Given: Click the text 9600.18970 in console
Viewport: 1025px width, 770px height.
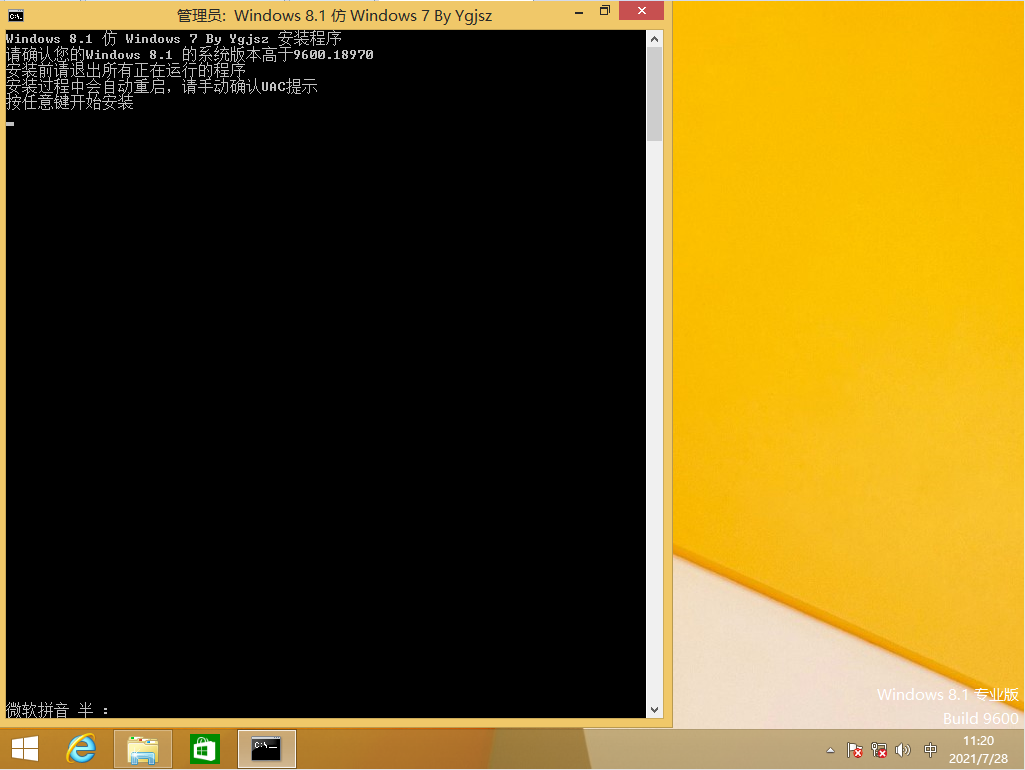Looking at the screenshot, I should (x=333, y=55).
